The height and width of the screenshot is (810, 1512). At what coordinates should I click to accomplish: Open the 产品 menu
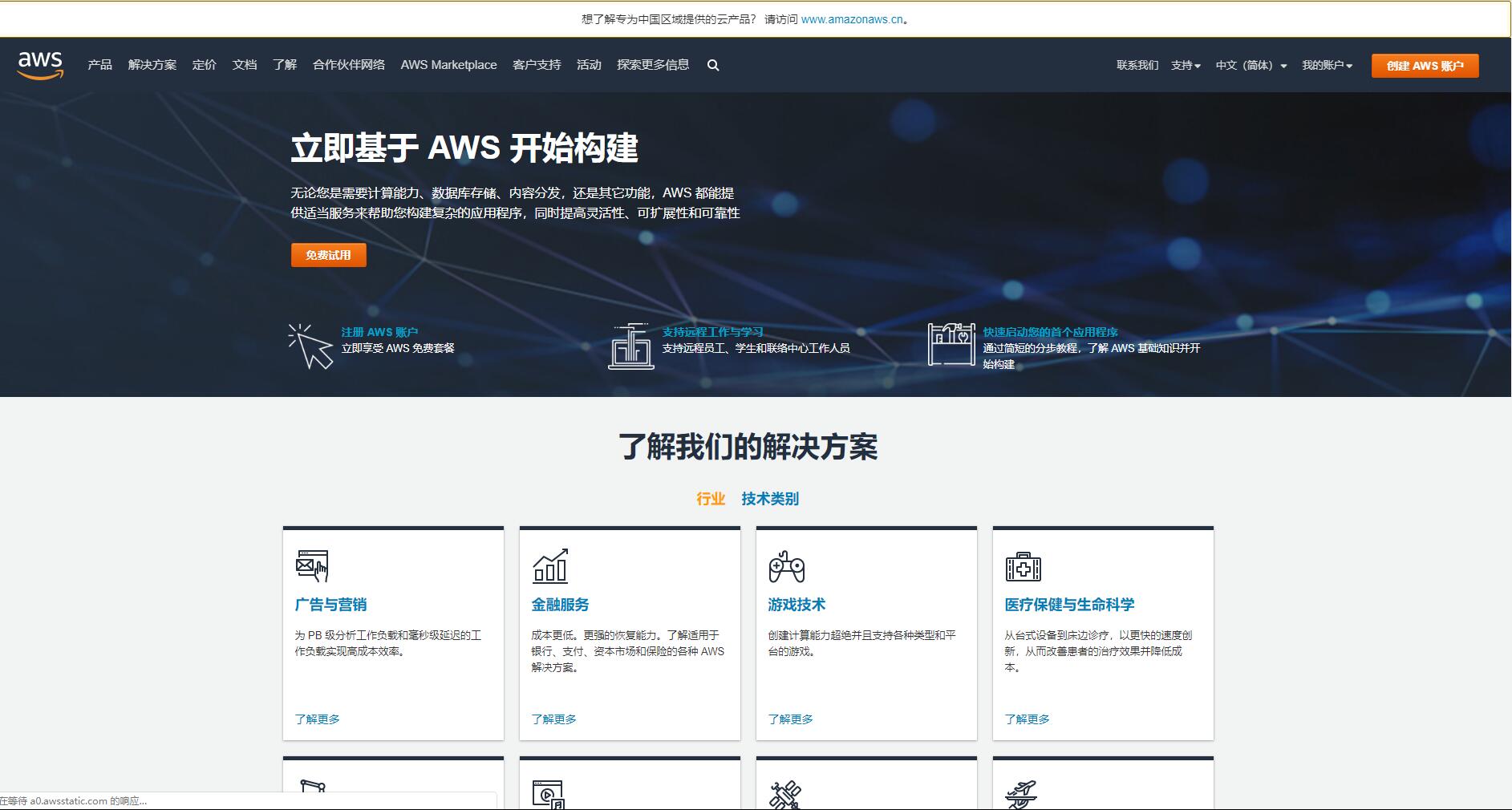pos(100,65)
